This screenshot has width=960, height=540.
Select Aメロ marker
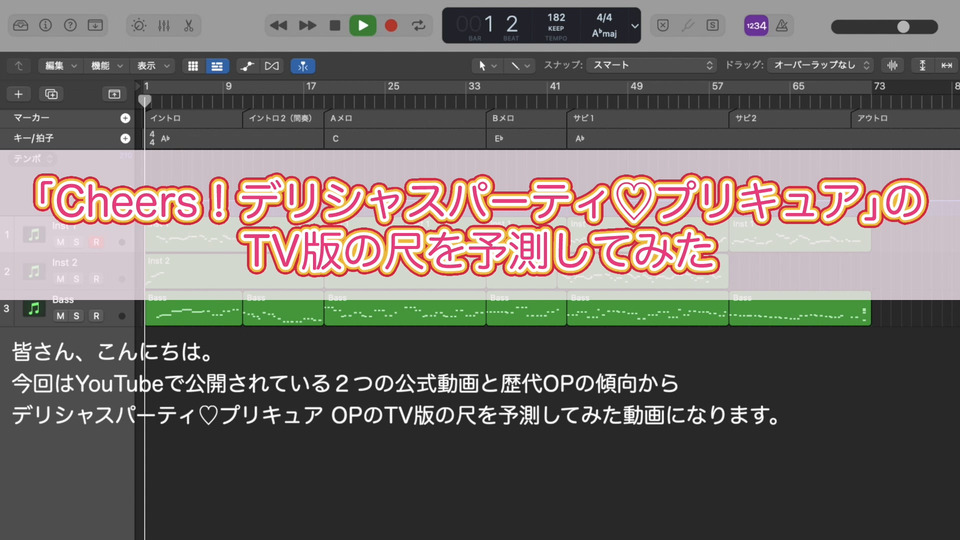405,118
